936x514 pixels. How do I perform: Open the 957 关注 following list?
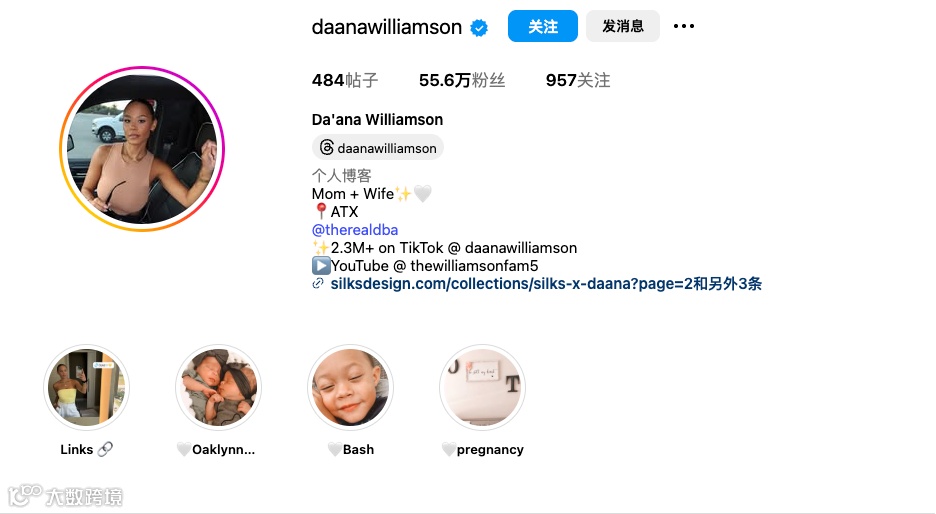click(x=578, y=80)
